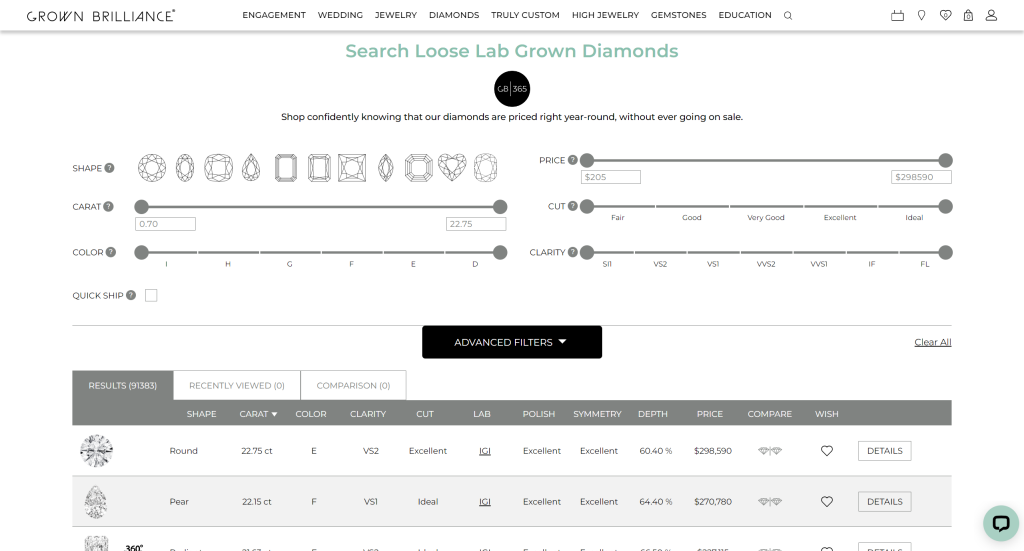Click the minimum carat slider handle
The width and height of the screenshot is (1024, 551).
[142, 207]
